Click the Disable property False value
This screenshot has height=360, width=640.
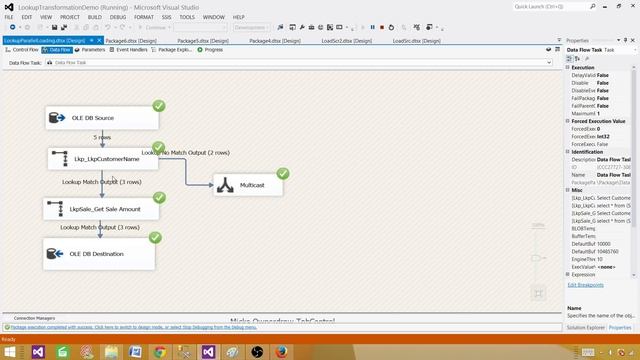pyautogui.click(x=602, y=83)
